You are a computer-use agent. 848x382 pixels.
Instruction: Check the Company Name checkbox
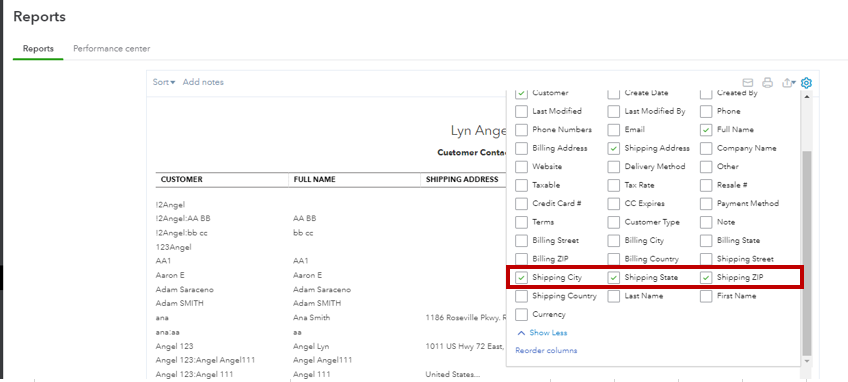point(706,148)
